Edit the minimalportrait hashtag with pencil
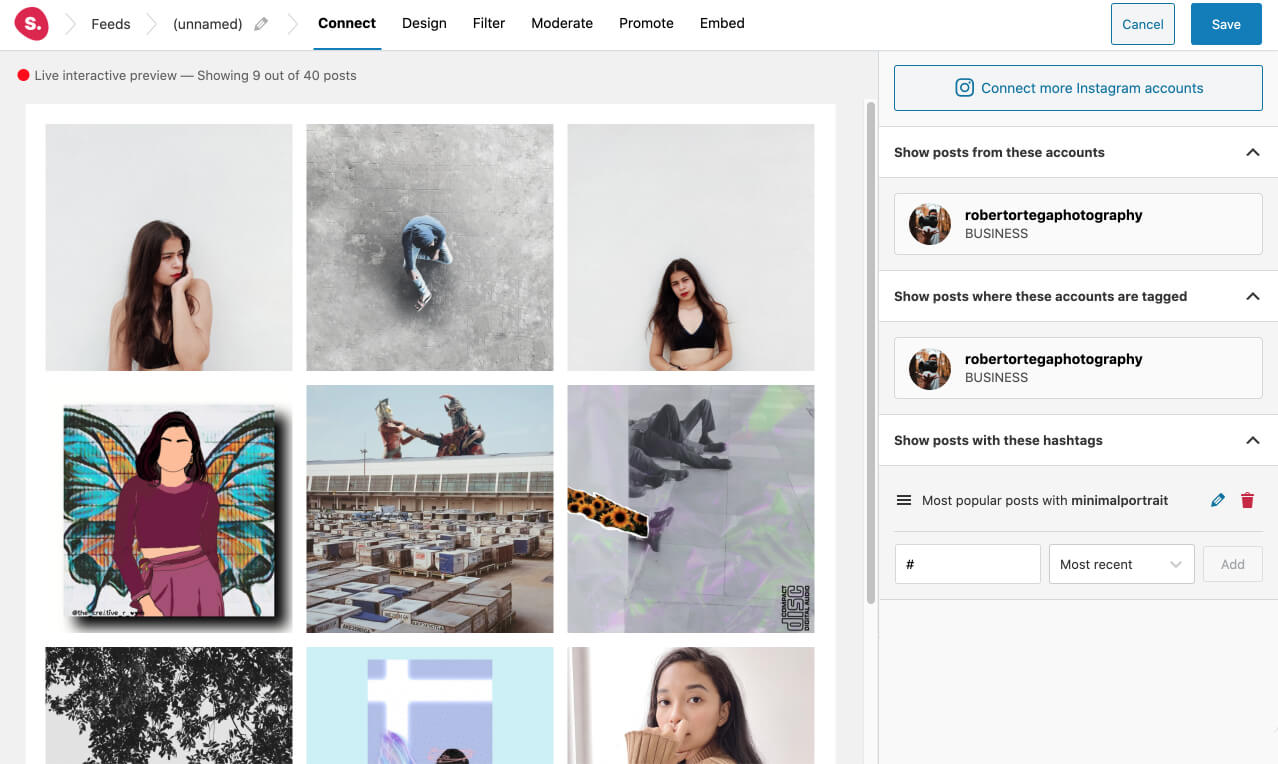The image size is (1278, 764). 1217,500
